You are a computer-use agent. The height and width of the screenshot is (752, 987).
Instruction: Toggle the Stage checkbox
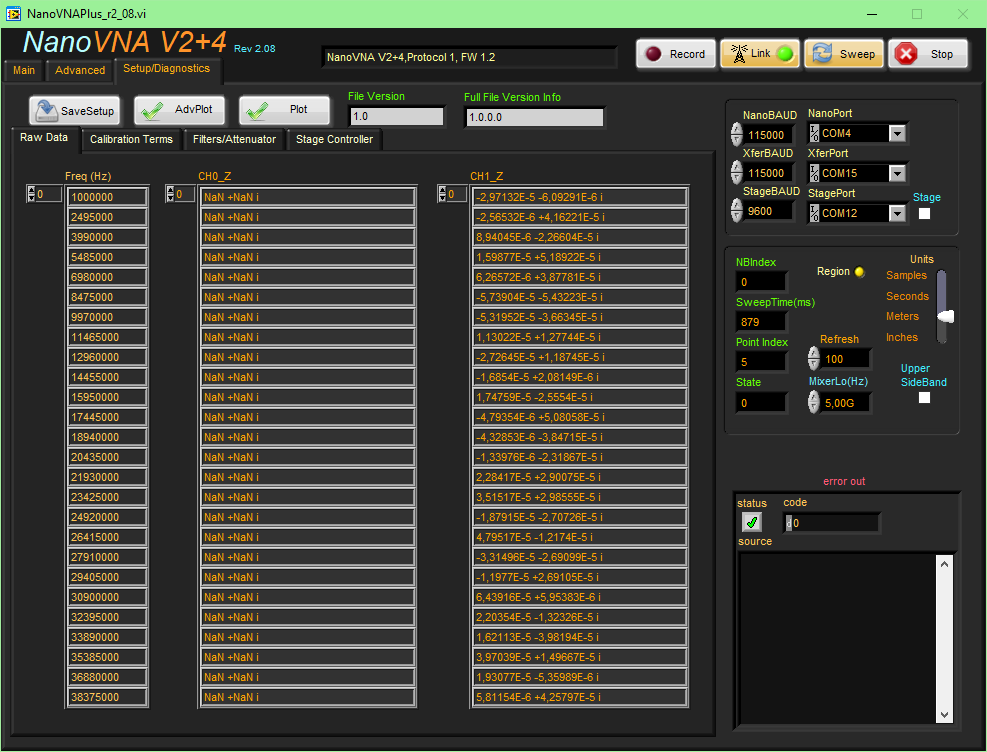point(924,213)
